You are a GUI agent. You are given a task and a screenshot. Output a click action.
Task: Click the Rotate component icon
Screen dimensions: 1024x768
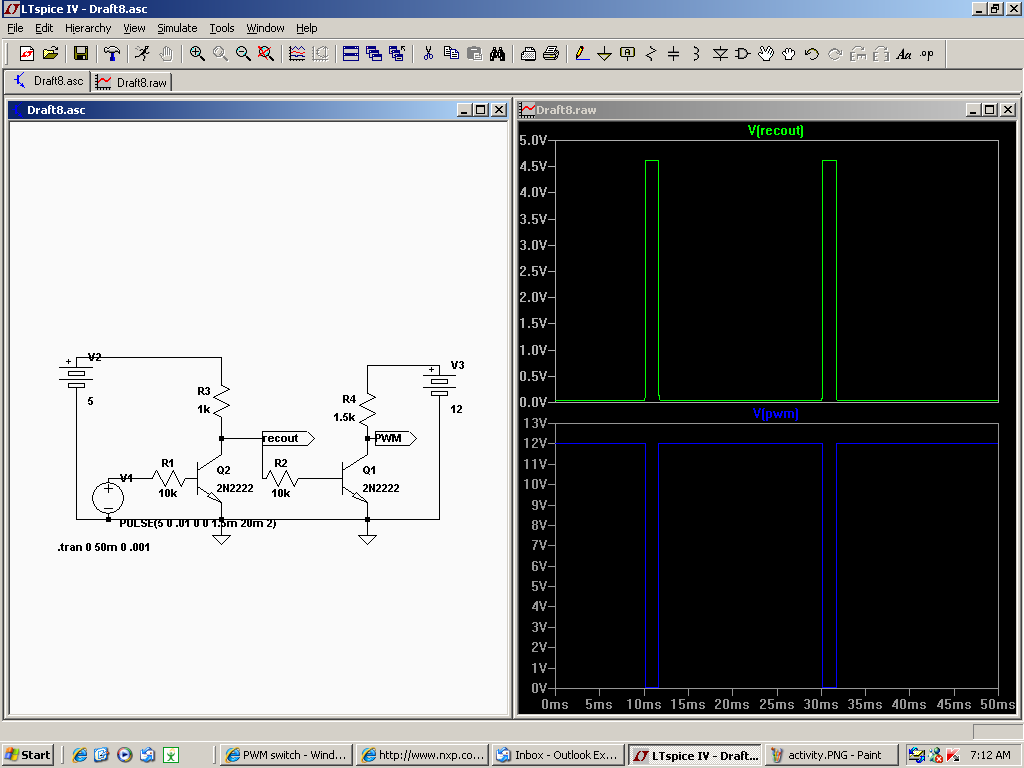point(858,54)
